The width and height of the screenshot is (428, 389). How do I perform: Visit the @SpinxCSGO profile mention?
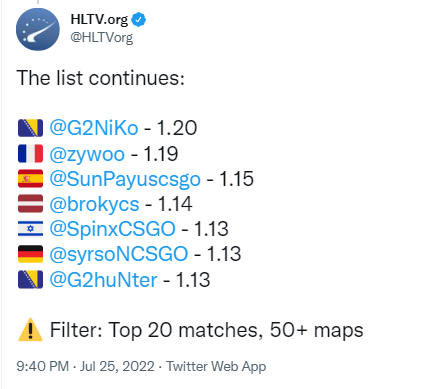pyautogui.click(x=112, y=229)
